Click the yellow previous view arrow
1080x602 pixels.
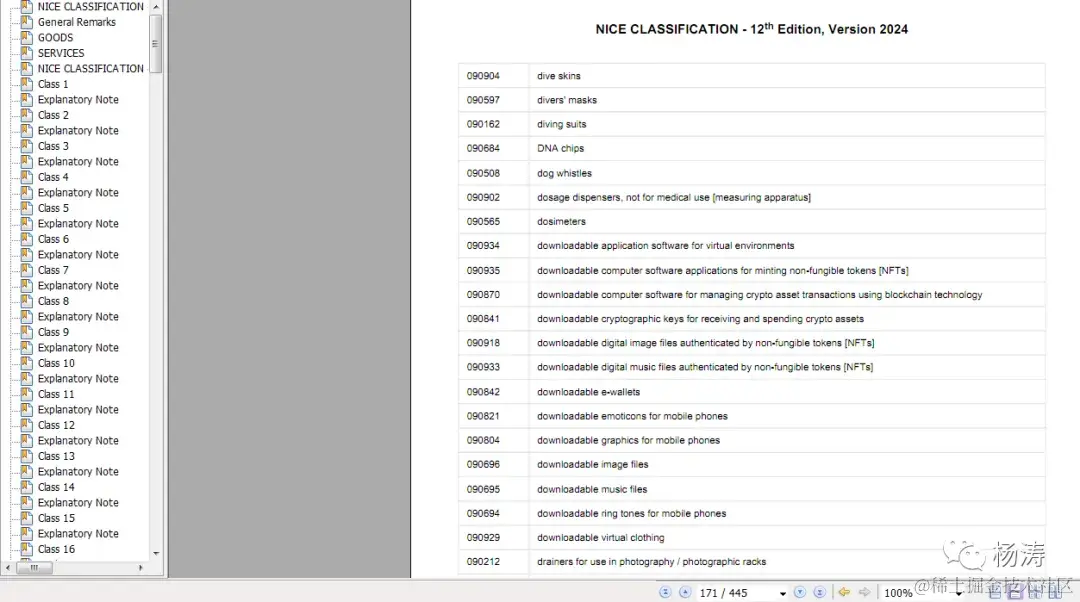pos(844,592)
